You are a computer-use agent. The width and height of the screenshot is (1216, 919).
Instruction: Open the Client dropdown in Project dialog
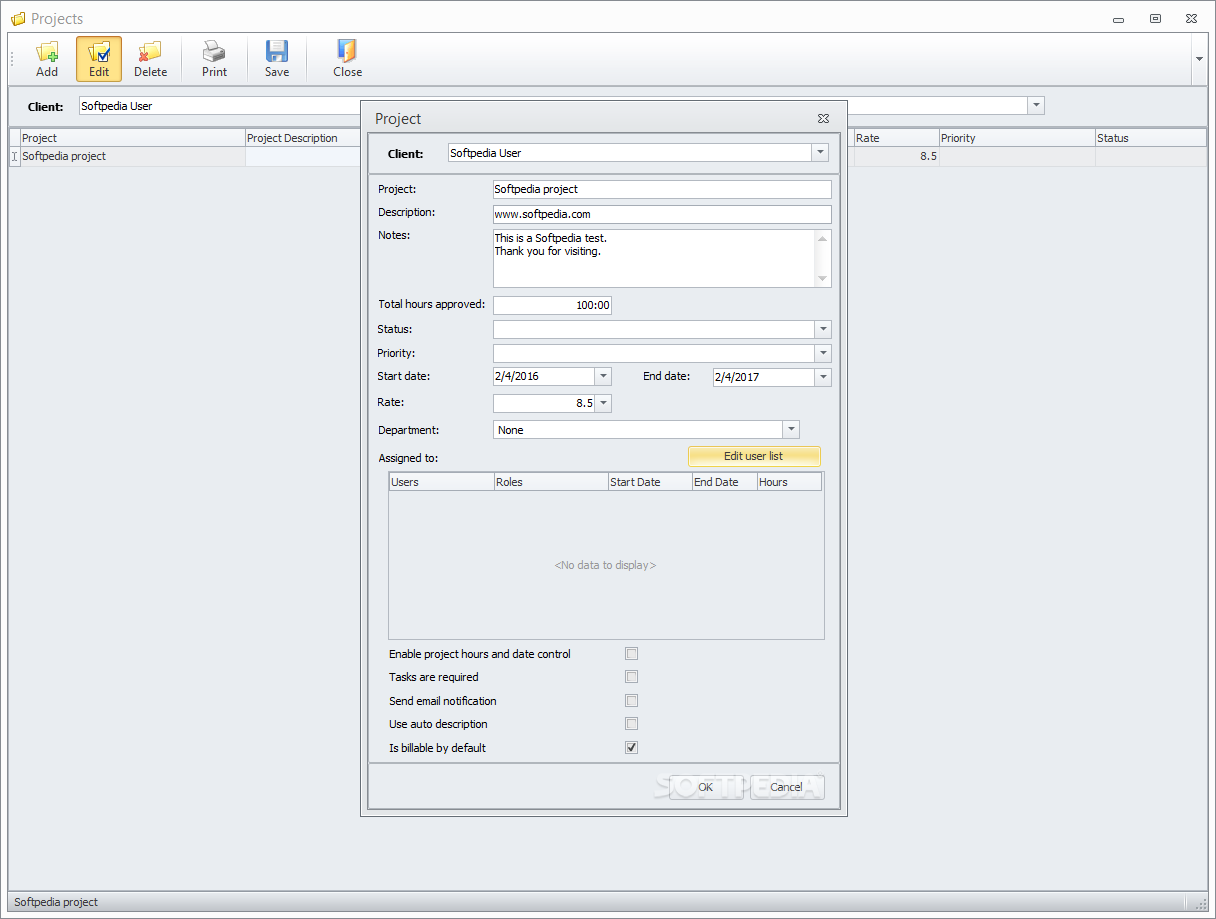pos(820,153)
